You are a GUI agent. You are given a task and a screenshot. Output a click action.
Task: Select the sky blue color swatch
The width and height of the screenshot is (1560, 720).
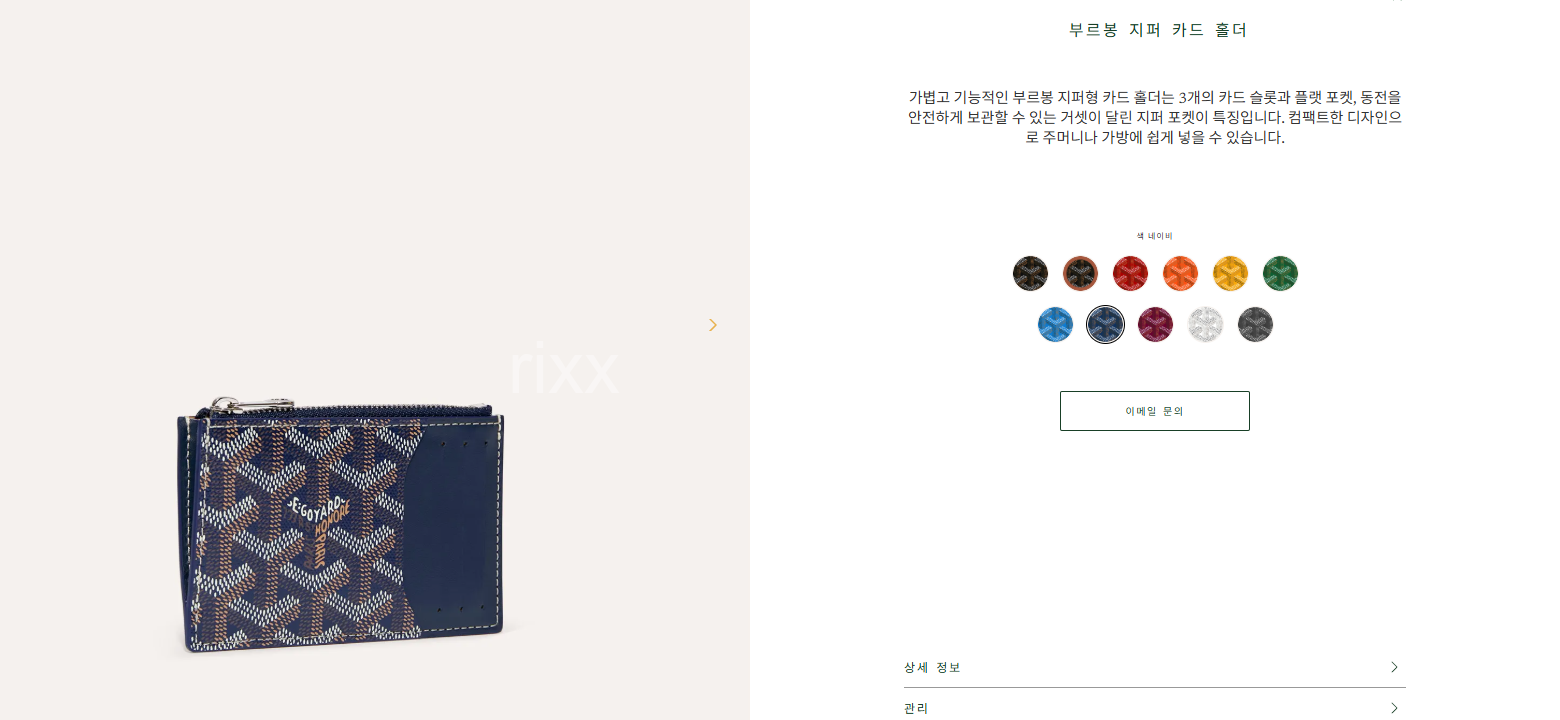pos(1055,324)
